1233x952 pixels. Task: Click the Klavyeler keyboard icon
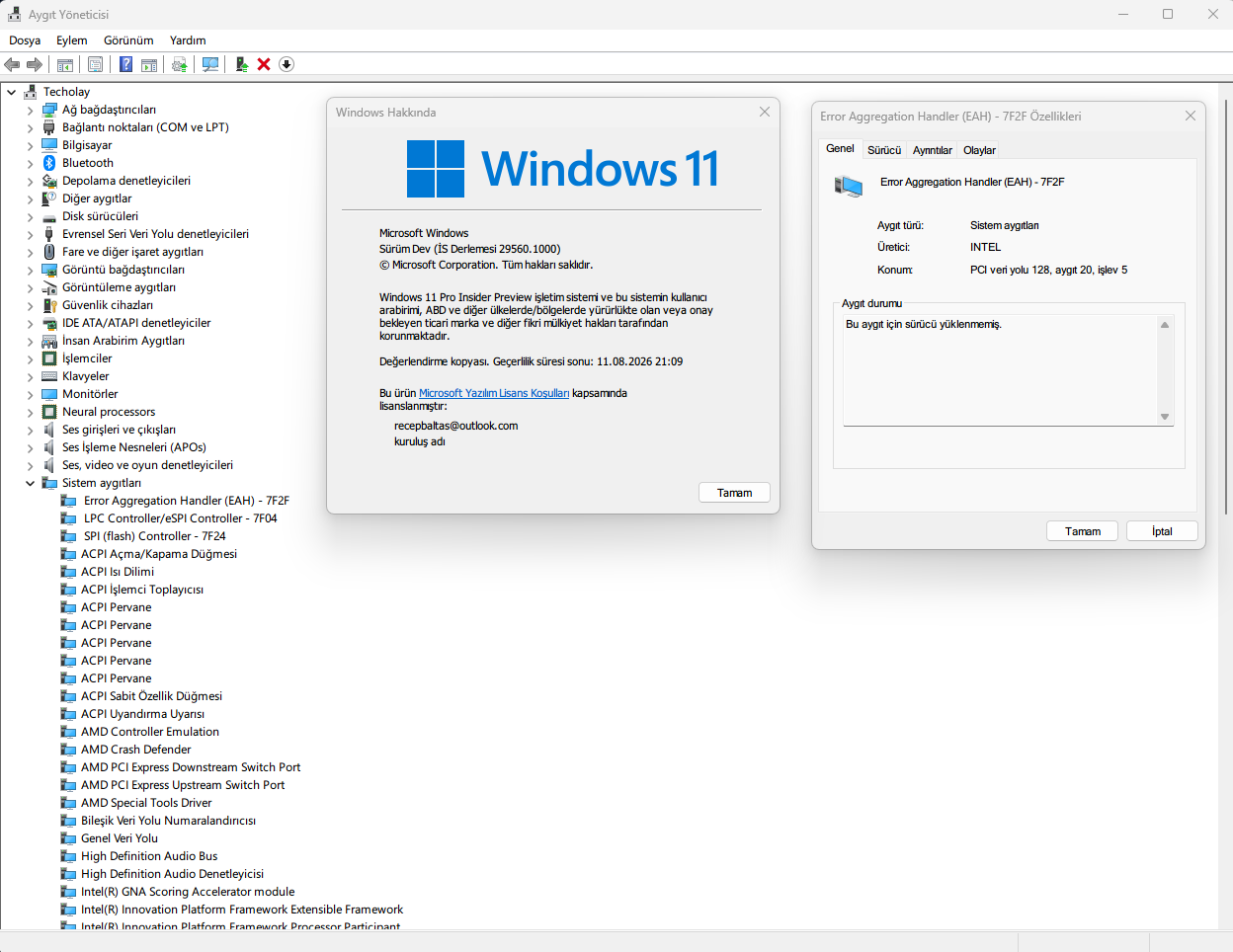click(x=49, y=376)
